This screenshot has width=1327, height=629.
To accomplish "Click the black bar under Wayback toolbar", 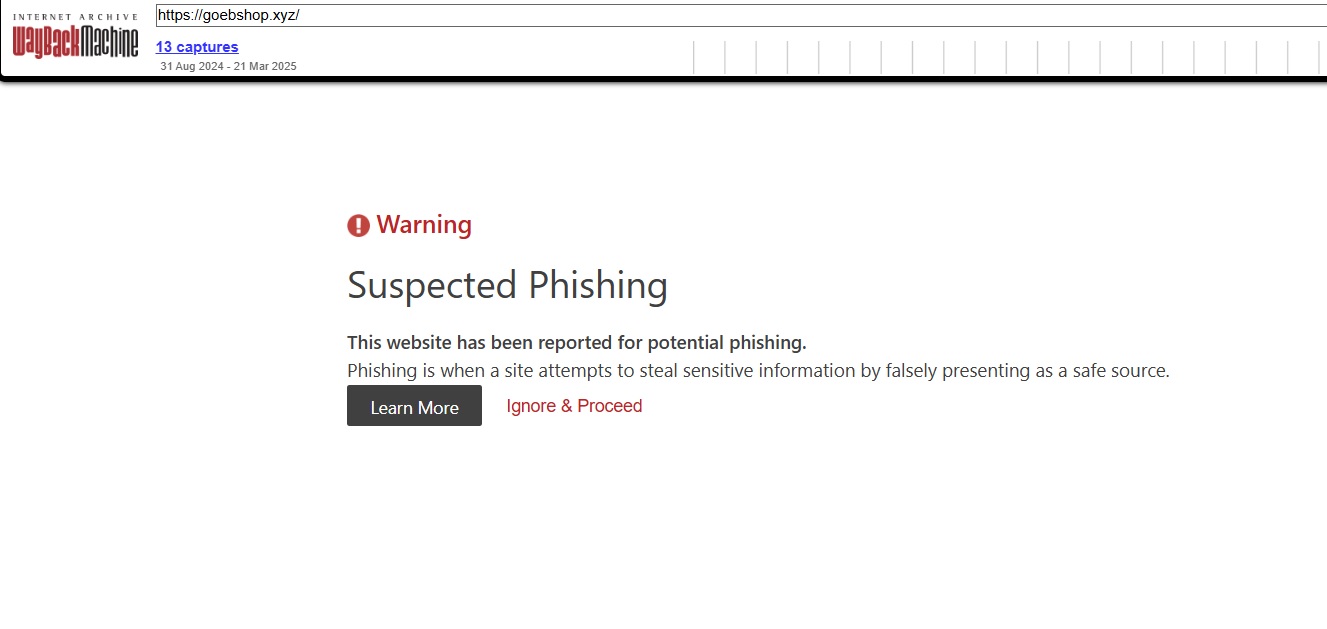I will 663,78.
